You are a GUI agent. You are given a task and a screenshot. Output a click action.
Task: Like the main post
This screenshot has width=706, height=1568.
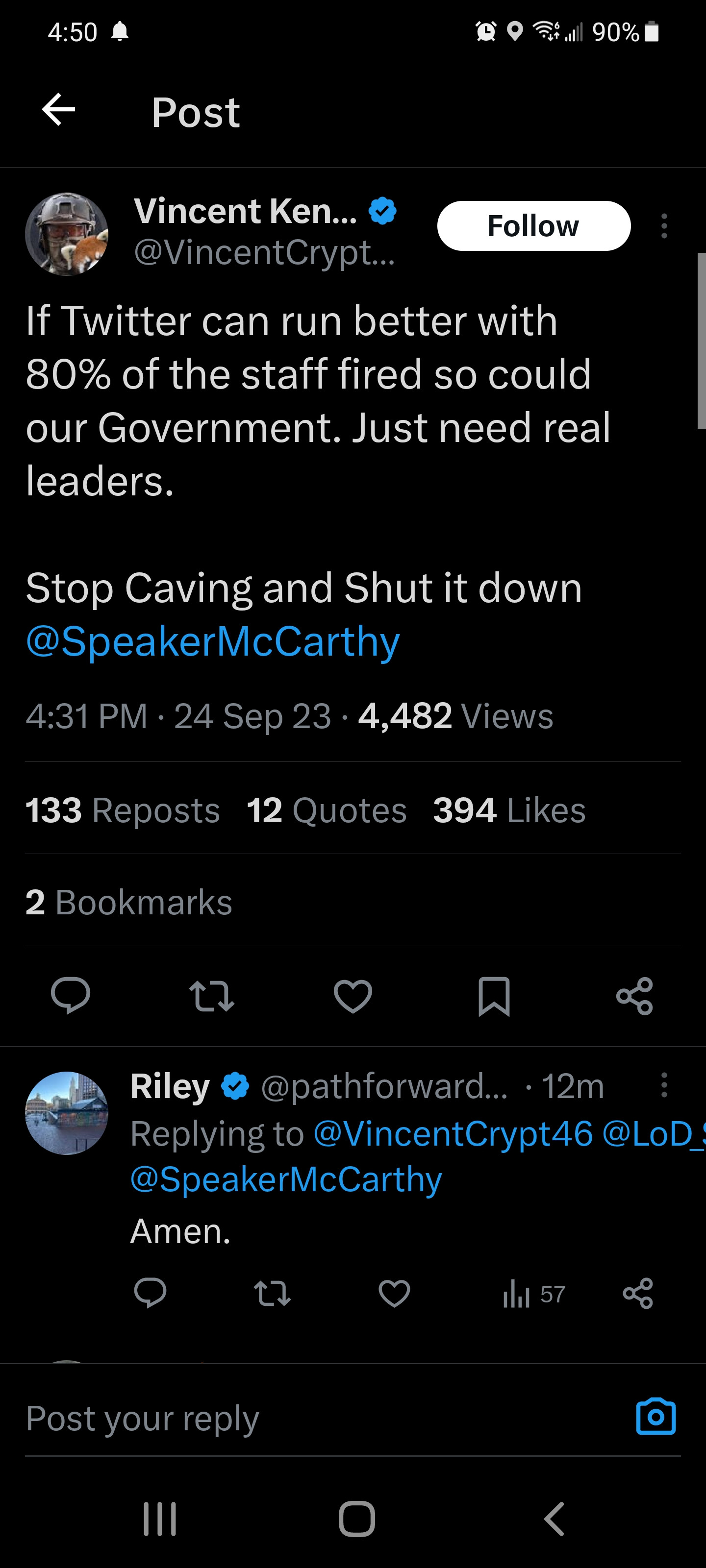[353, 996]
